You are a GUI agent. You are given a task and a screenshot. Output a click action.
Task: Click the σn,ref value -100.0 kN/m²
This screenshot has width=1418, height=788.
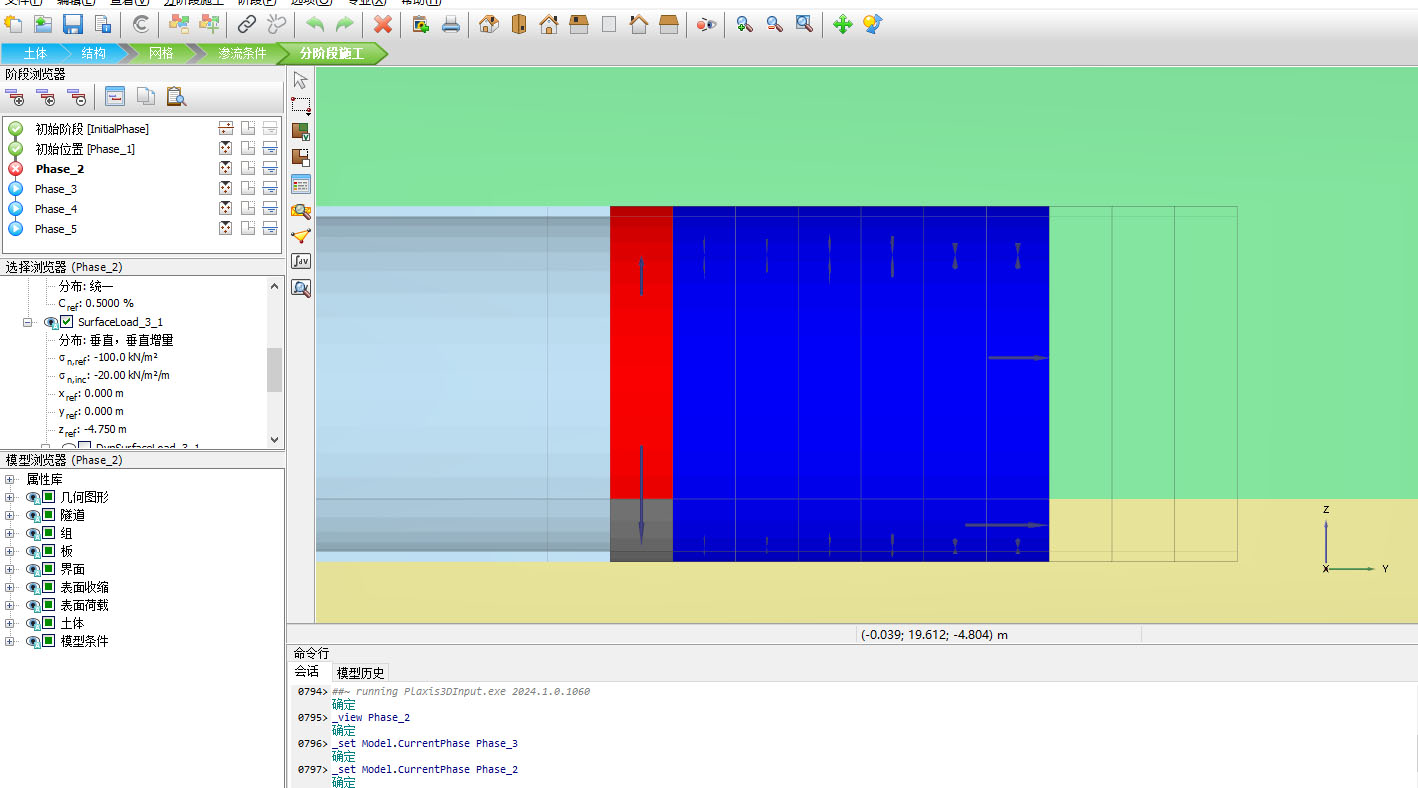(126, 358)
